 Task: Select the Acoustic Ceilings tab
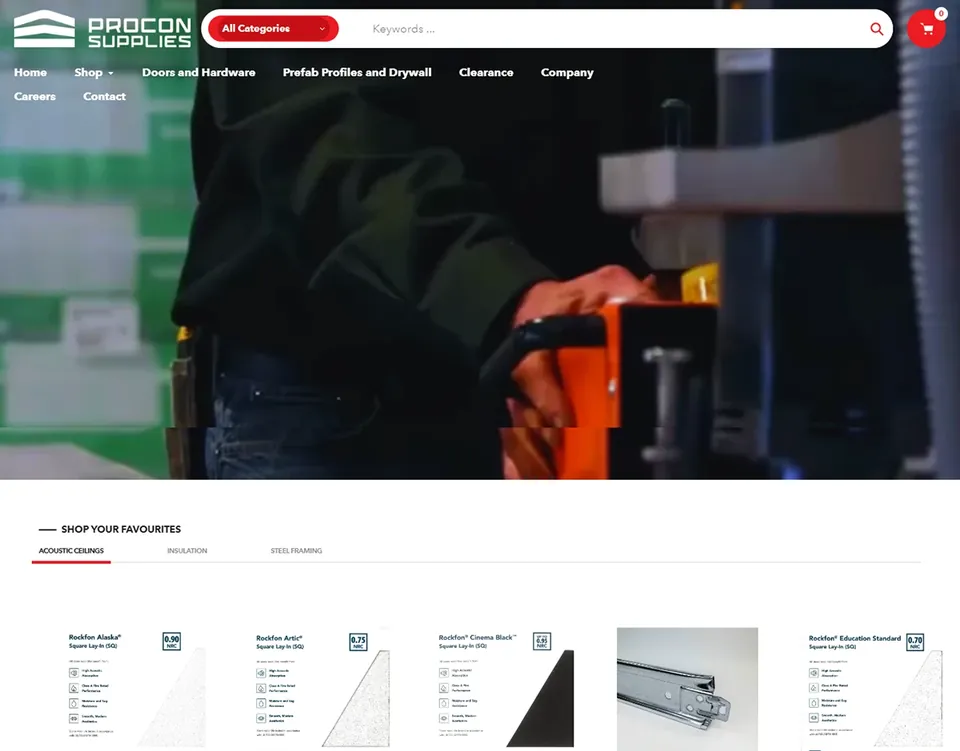pos(71,551)
